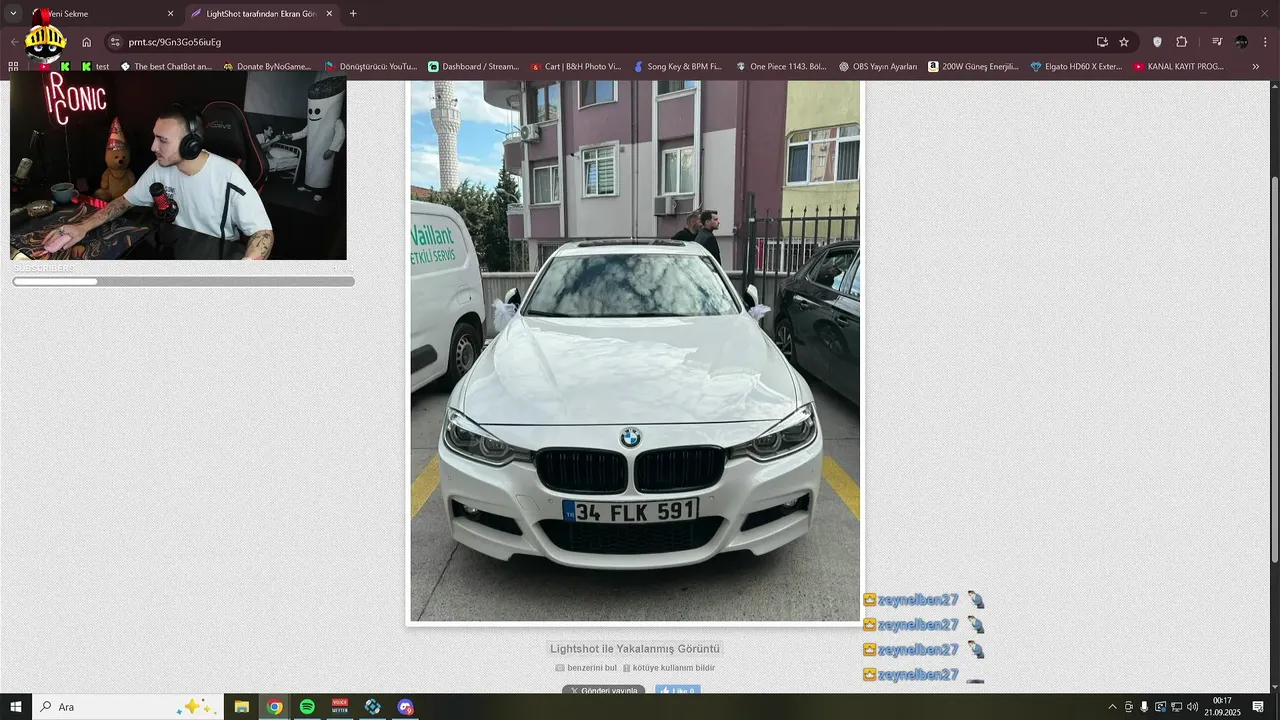
Task: Open the 'Cart | B&H Photo Vi...' bookmark
Action: pos(576,67)
